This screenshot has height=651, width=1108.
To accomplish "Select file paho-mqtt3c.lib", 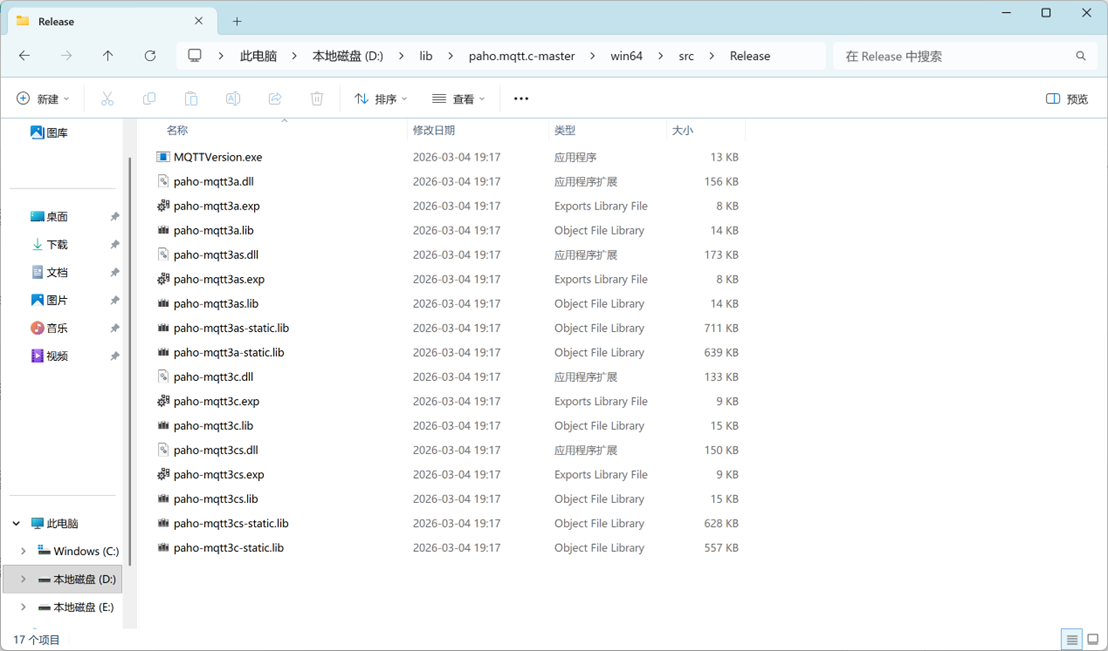I will coord(213,426).
